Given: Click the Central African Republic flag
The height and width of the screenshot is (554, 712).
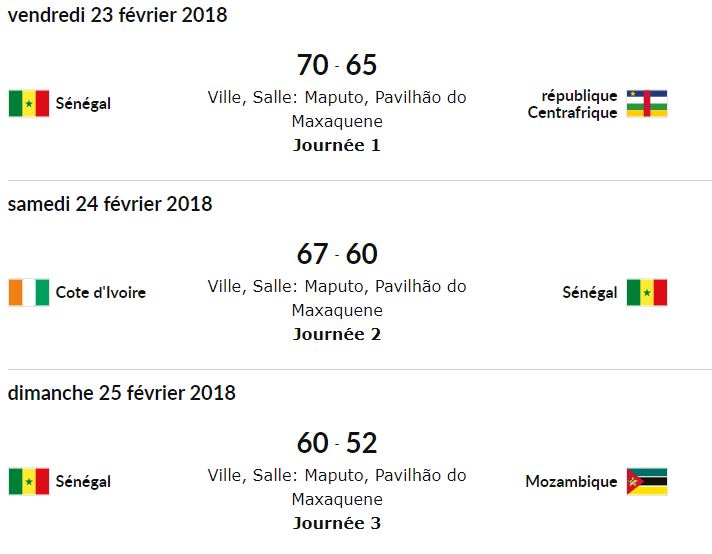Looking at the screenshot, I should click(x=647, y=104).
